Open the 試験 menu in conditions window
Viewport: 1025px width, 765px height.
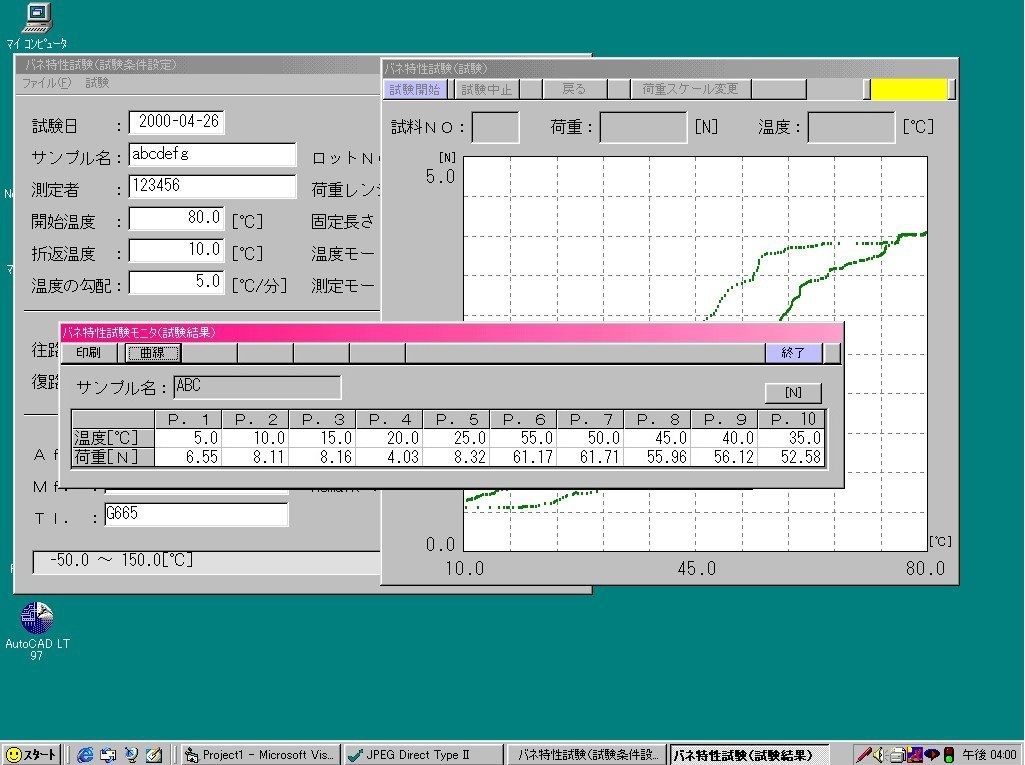[97, 83]
